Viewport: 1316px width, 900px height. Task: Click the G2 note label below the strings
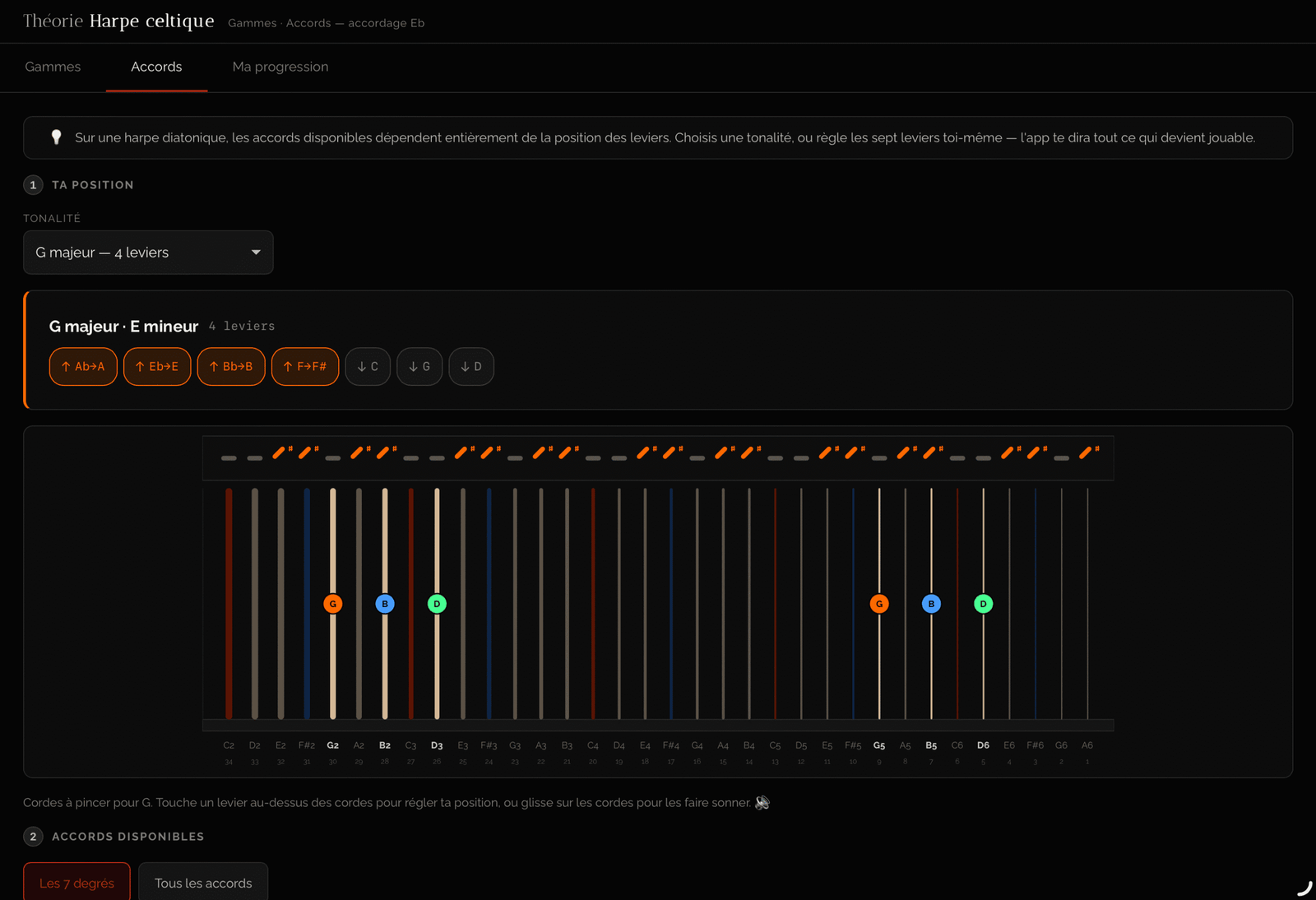tap(333, 745)
